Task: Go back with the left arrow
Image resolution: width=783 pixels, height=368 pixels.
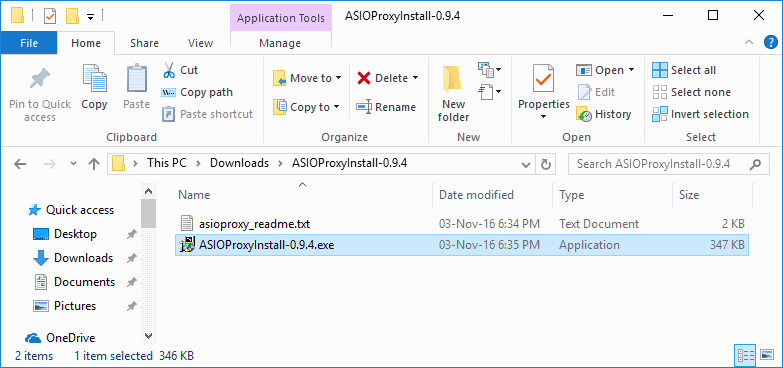Action: (x=19, y=164)
